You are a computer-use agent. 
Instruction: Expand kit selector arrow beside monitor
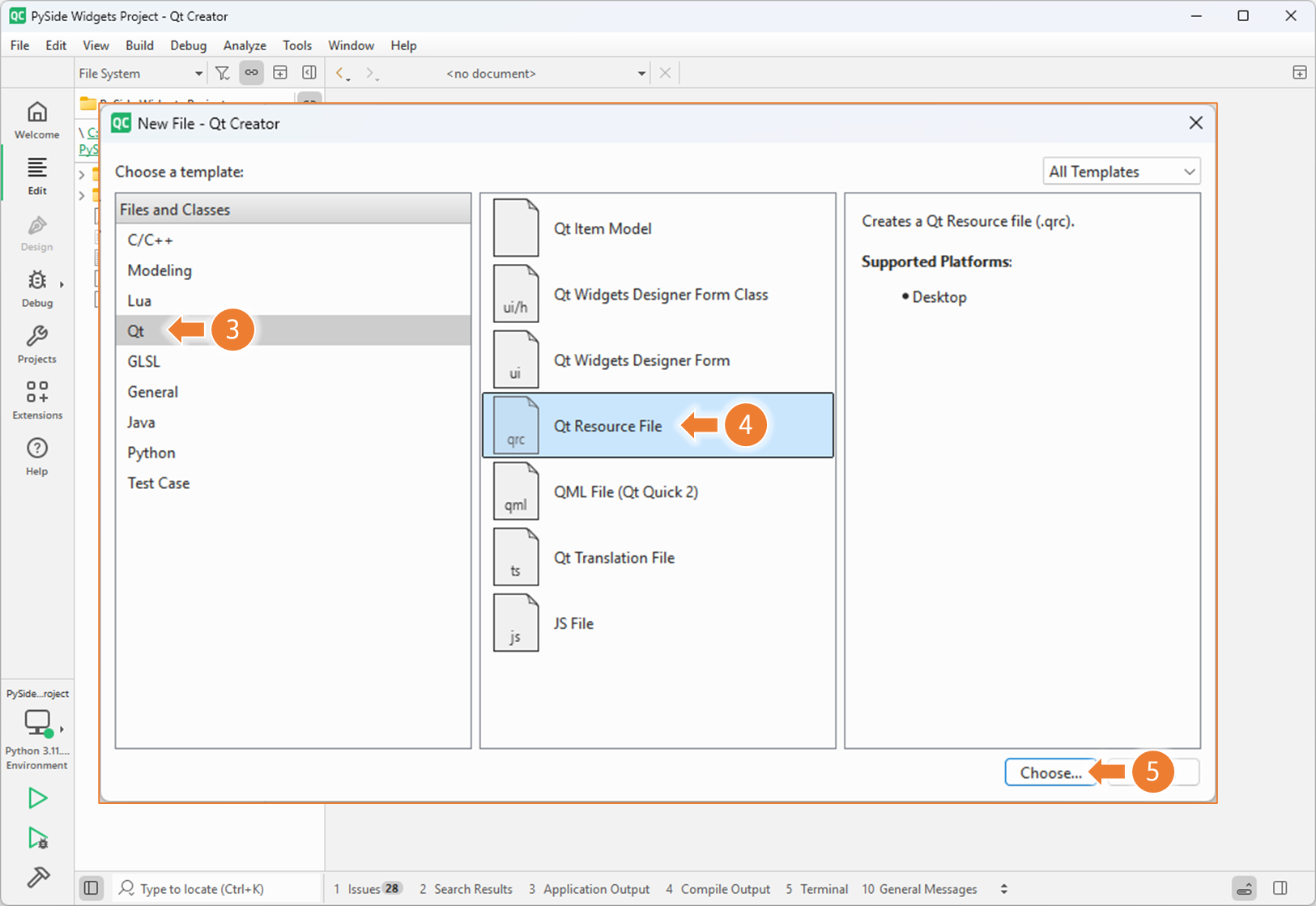(62, 729)
